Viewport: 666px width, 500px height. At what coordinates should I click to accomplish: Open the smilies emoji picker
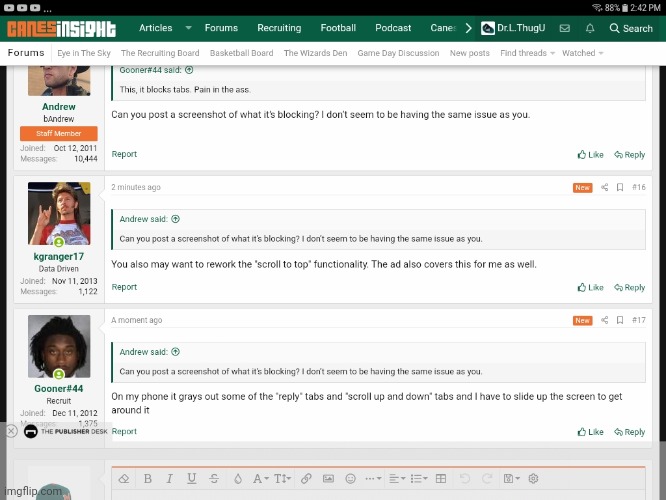pos(349,479)
